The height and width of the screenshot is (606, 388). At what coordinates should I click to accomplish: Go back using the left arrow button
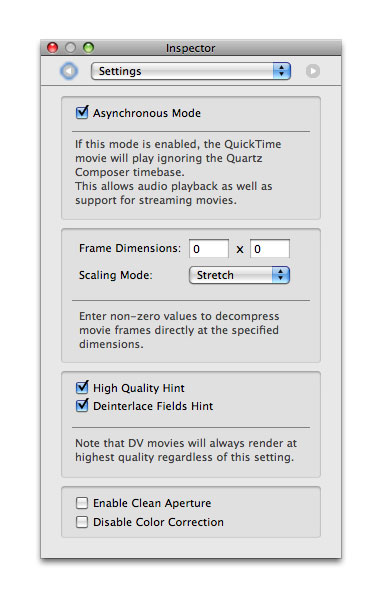coord(69,71)
